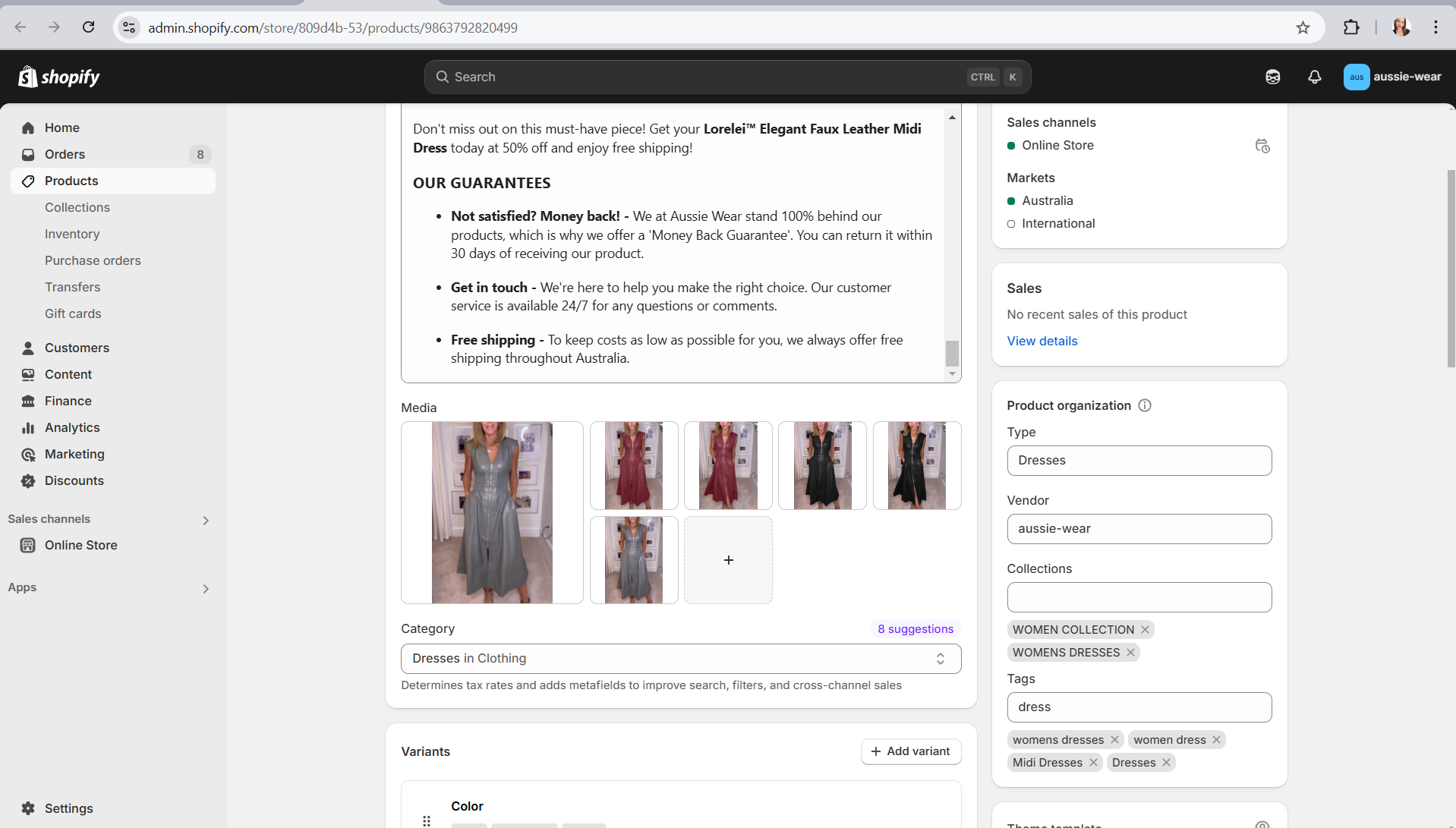Click the Product organization info icon

point(1145,405)
